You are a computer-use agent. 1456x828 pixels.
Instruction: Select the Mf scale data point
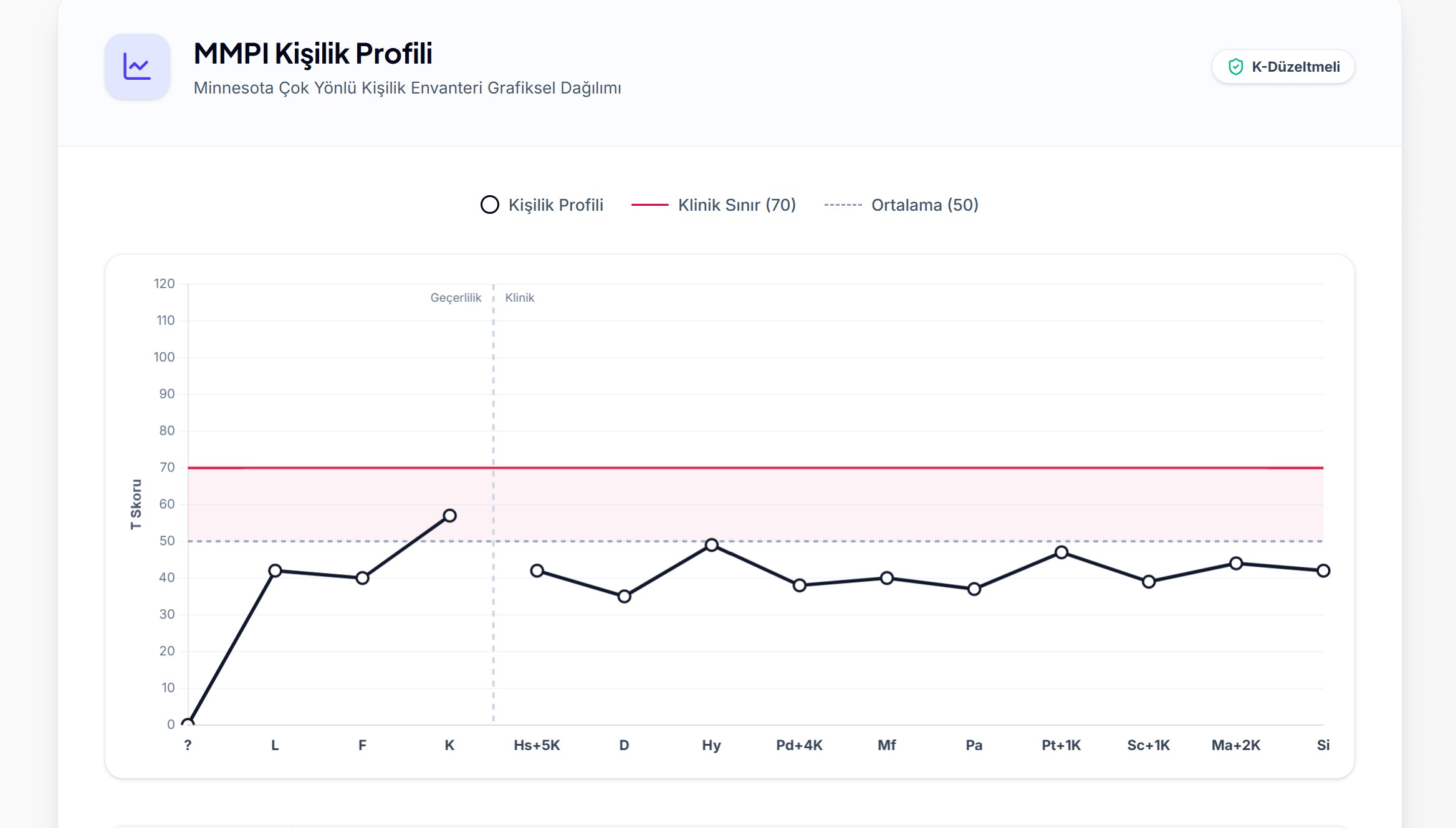(x=887, y=578)
